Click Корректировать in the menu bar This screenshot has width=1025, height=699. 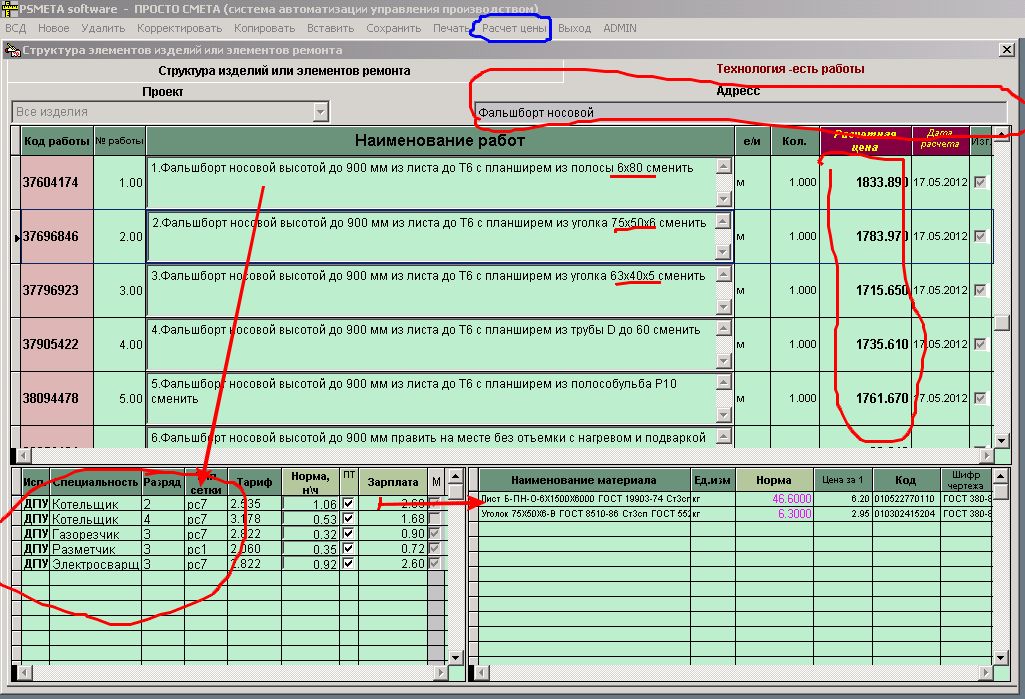(180, 28)
